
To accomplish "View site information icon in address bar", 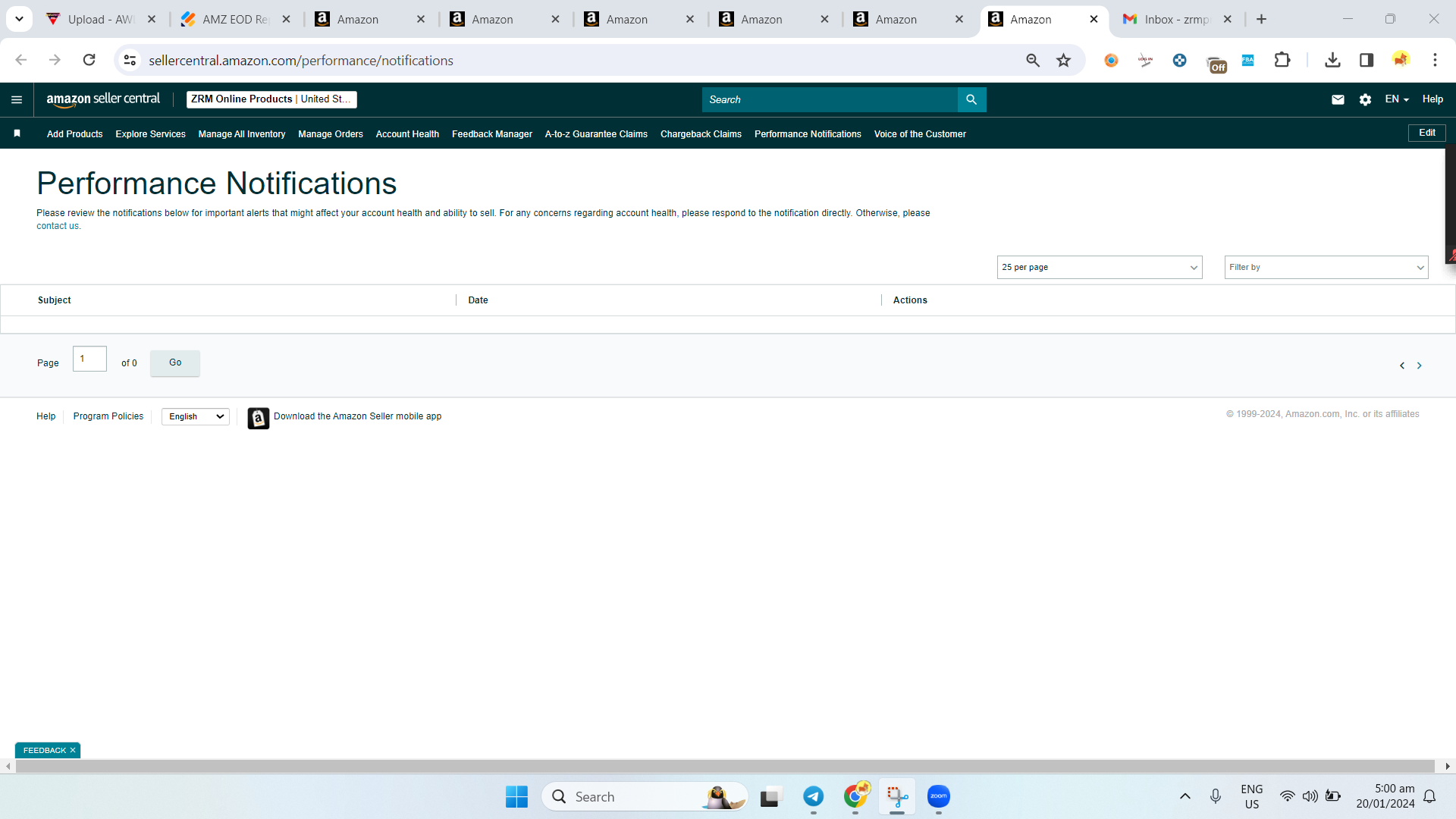I will click(130, 60).
